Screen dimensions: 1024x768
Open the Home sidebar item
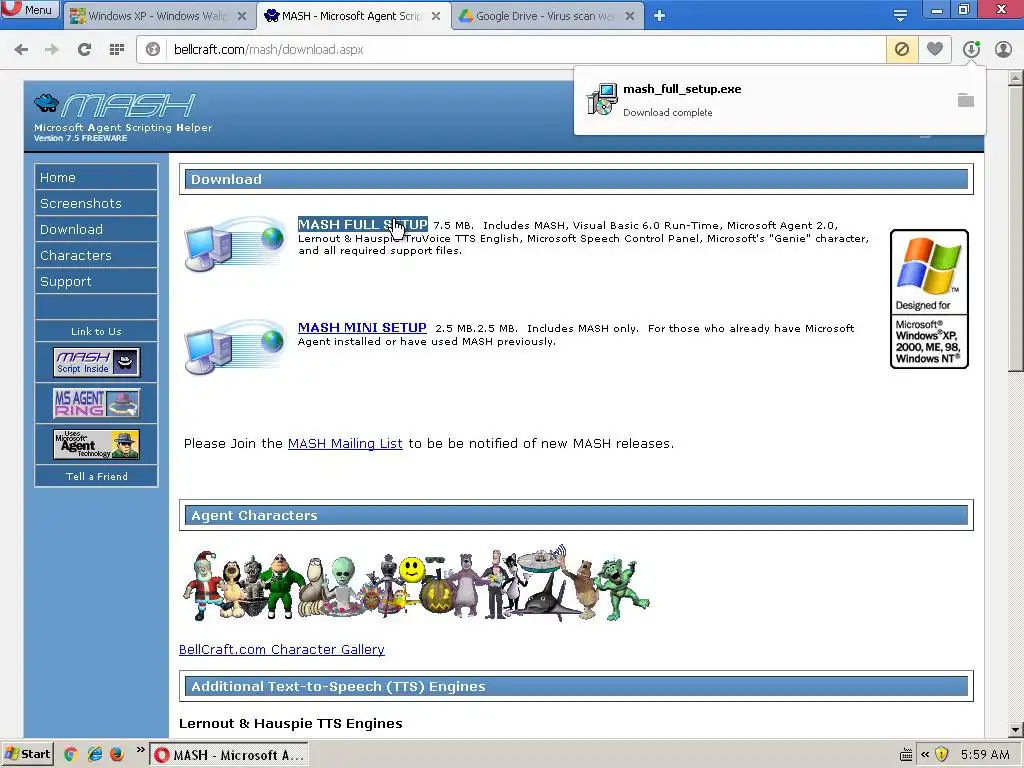click(x=96, y=177)
